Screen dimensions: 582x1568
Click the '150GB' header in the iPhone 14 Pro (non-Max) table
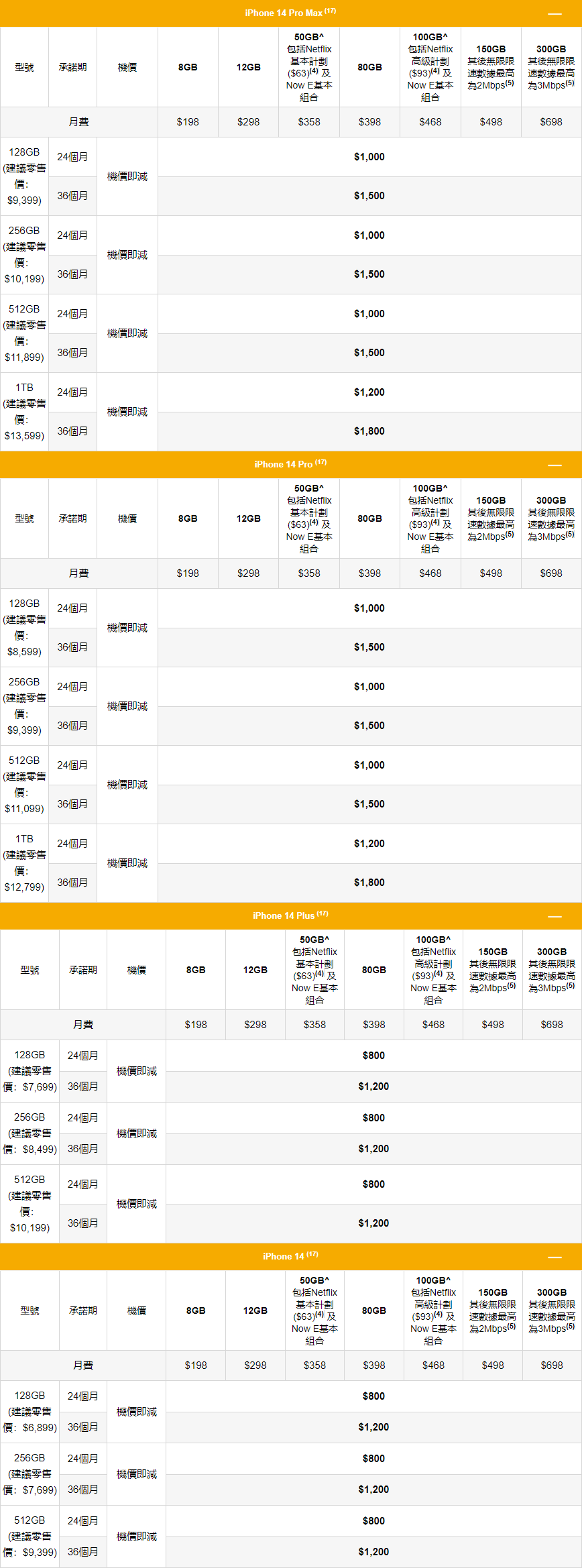(491, 518)
